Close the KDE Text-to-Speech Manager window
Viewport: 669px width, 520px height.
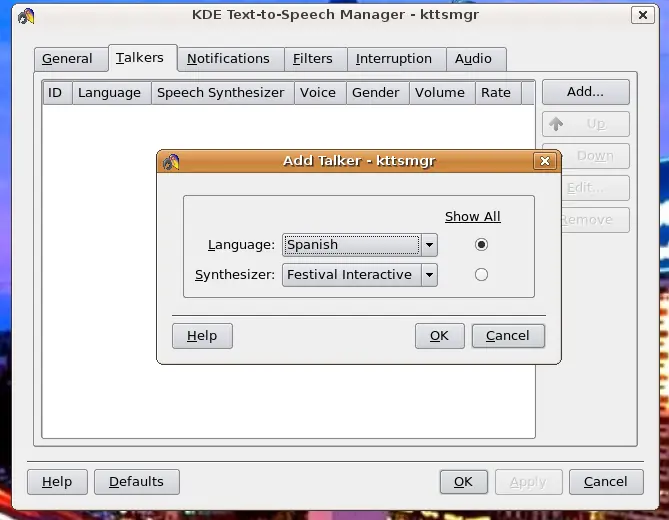(x=643, y=15)
